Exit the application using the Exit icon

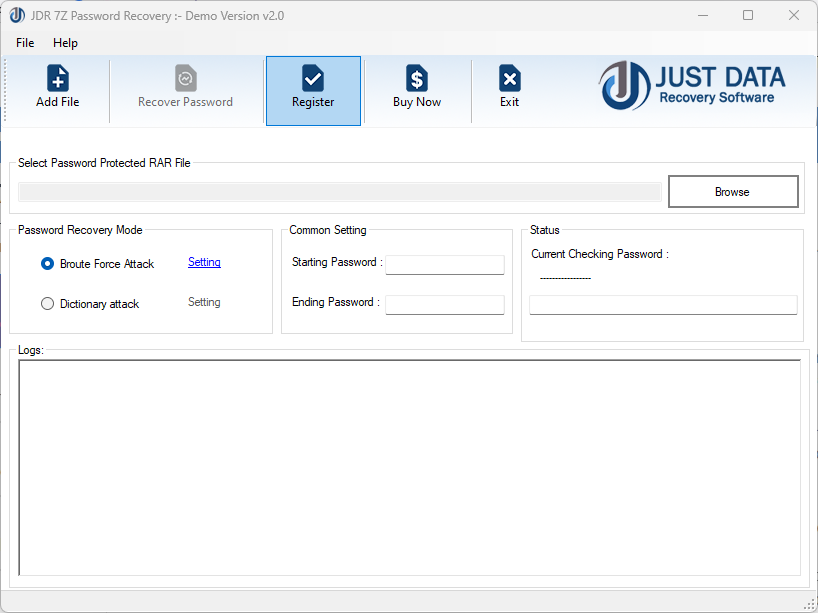pos(509,90)
